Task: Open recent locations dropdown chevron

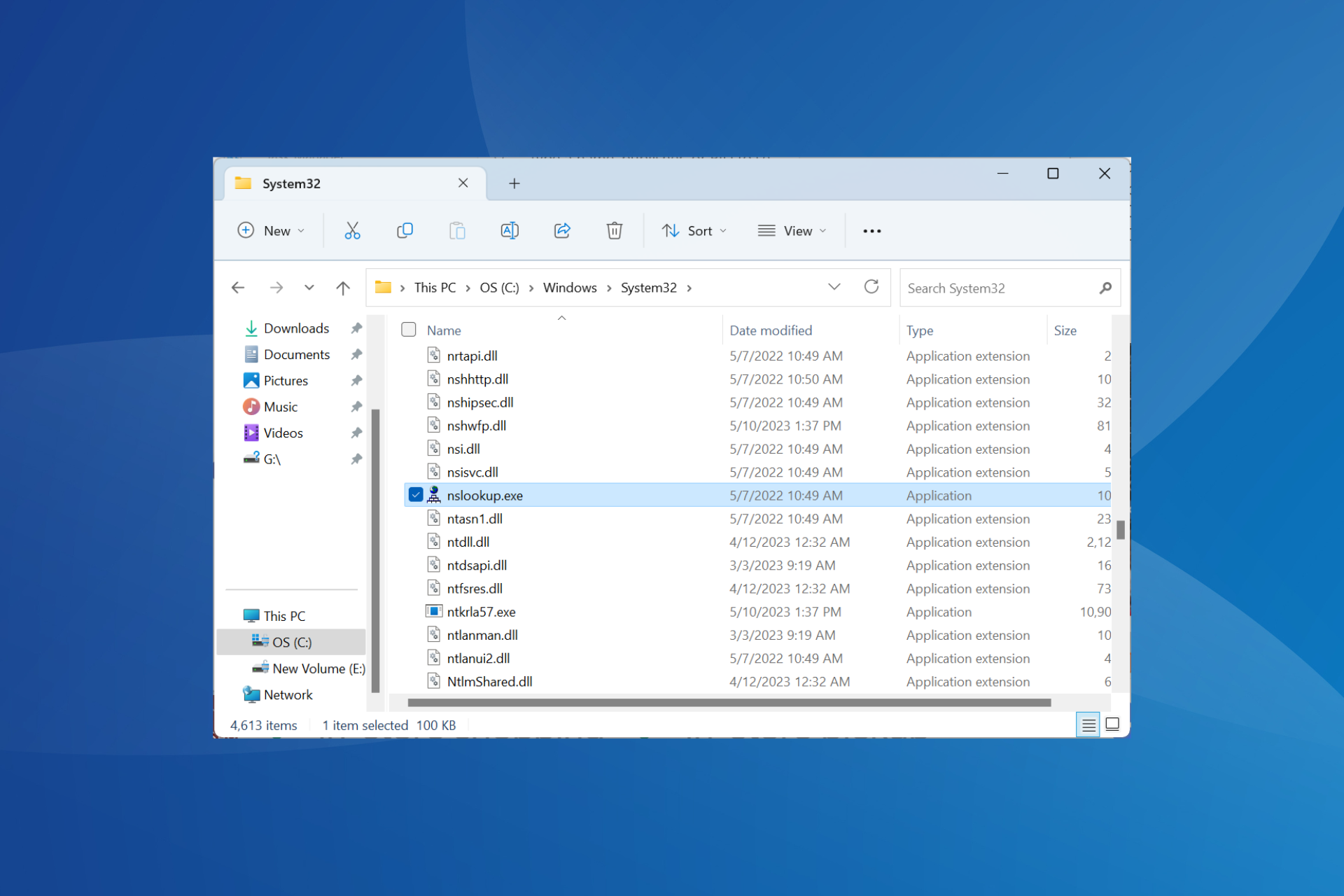Action: tap(309, 288)
